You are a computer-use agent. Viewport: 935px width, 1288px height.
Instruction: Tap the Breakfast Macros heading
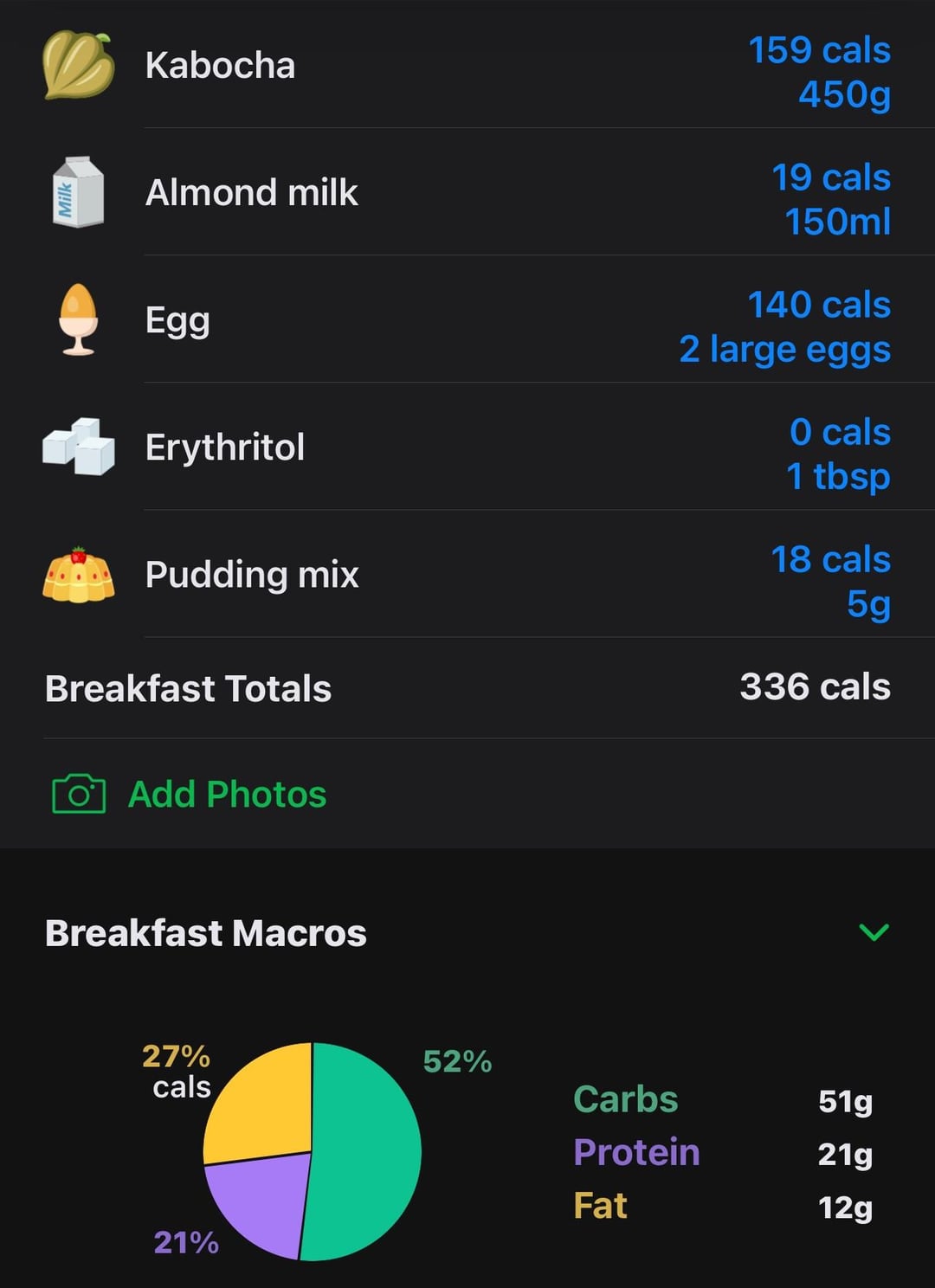(205, 932)
